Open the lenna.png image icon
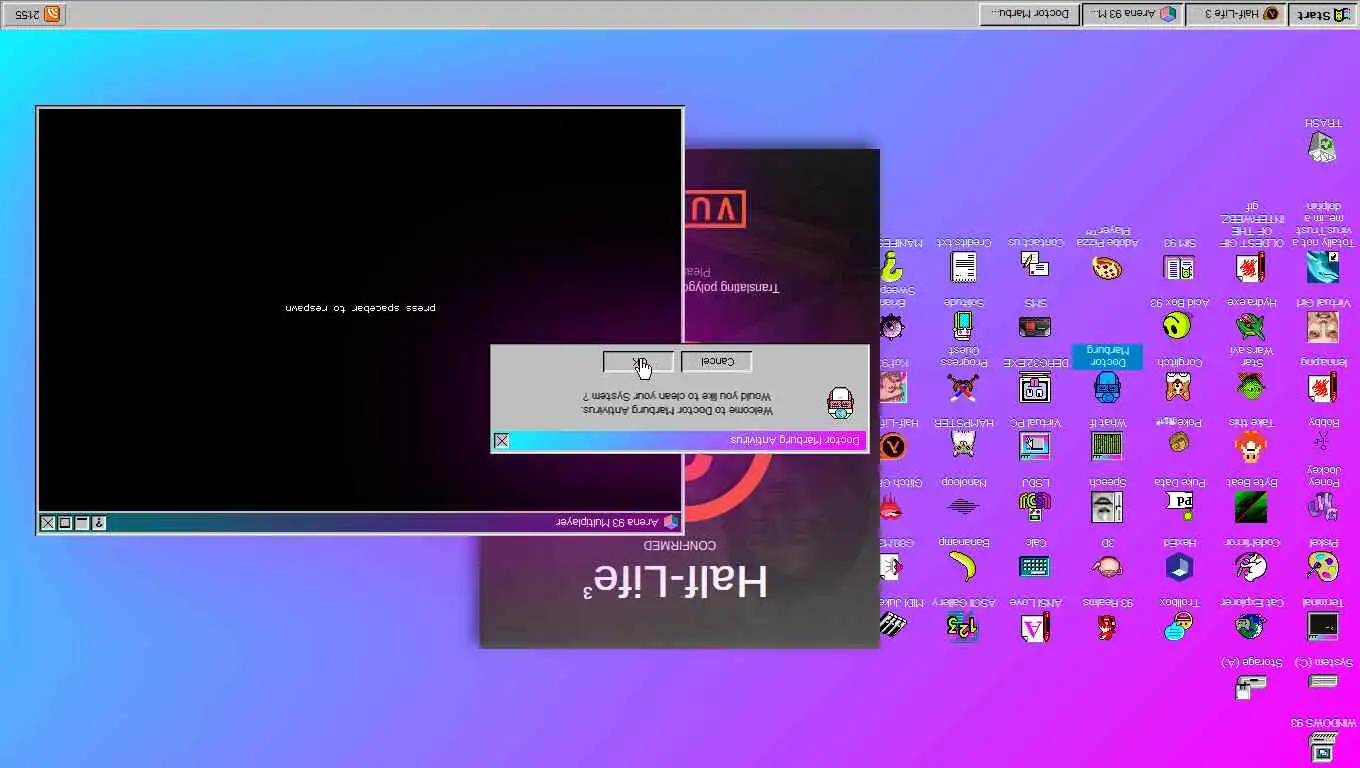 pos(1323,386)
